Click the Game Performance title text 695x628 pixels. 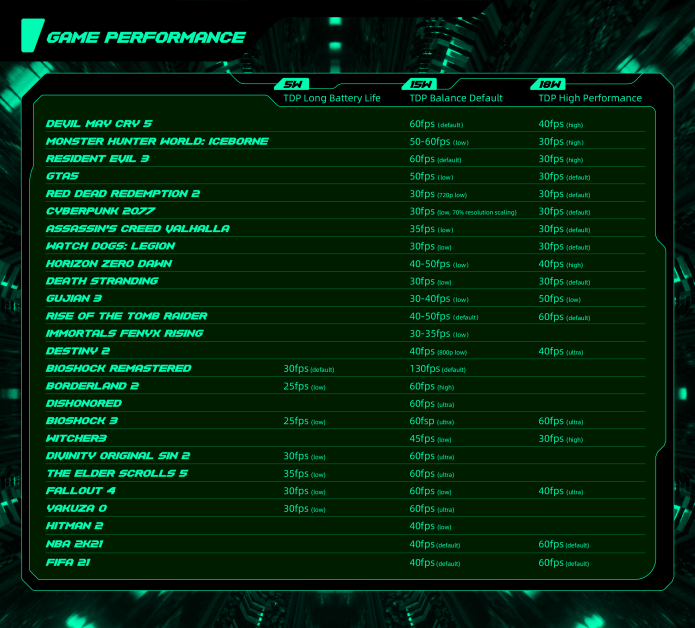pos(146,38)
